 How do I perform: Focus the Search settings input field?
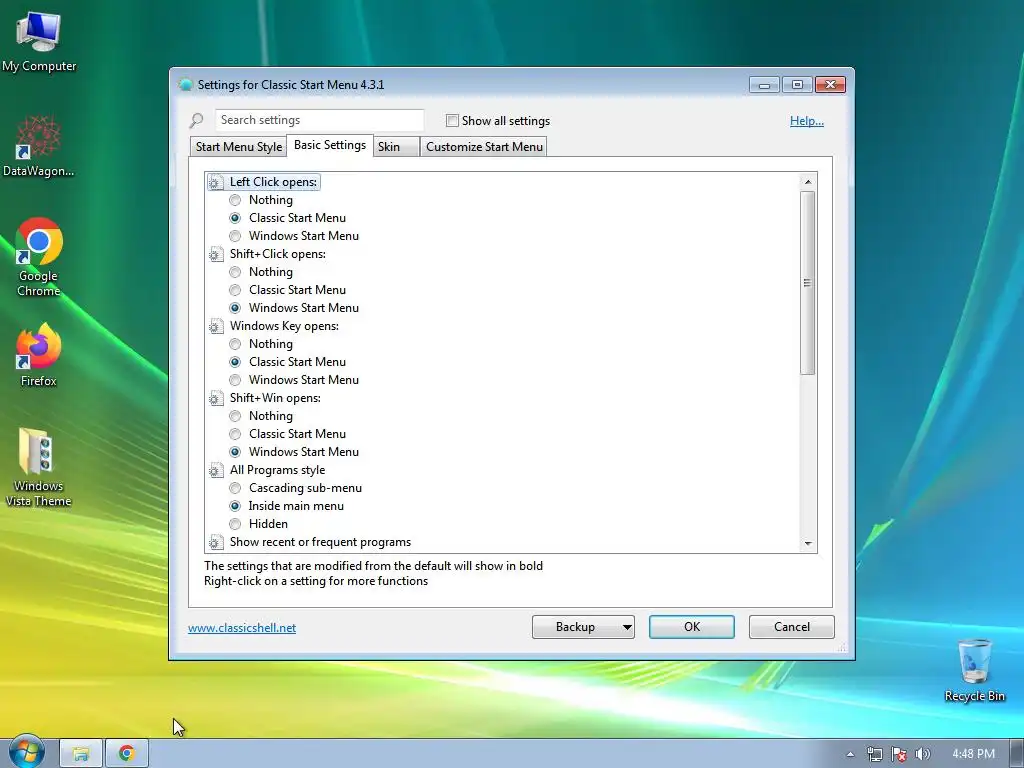click(319, 120)
